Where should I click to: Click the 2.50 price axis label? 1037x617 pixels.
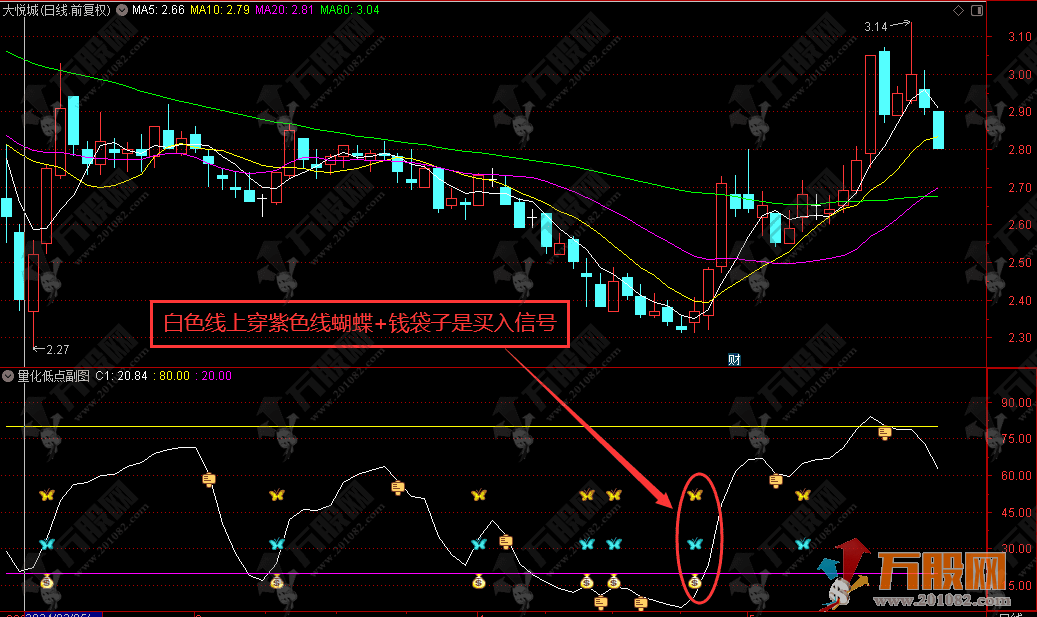coord(1020,263)
